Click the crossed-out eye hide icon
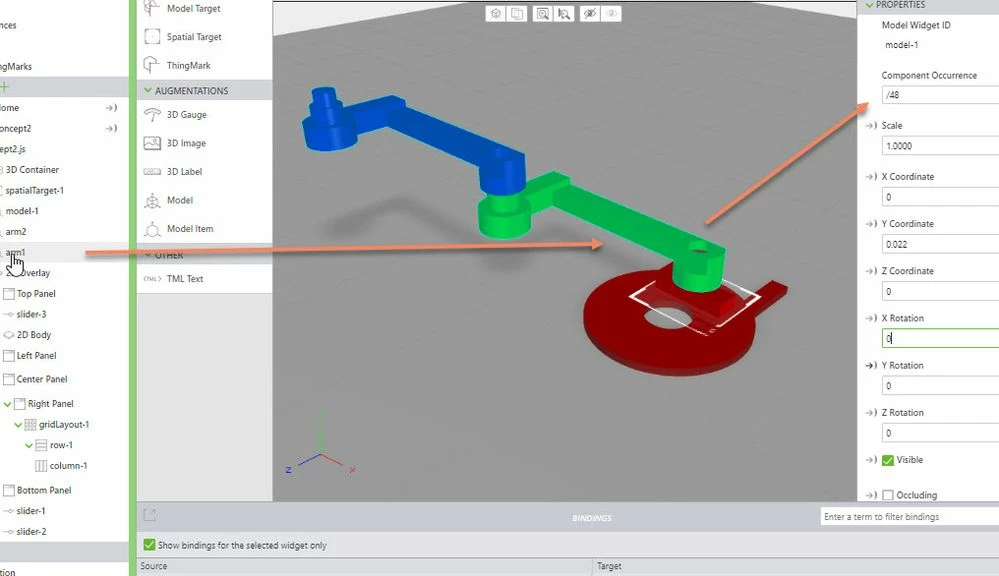Image resolution: width=999 pixels, height=576 pixels. click(590, 13)
